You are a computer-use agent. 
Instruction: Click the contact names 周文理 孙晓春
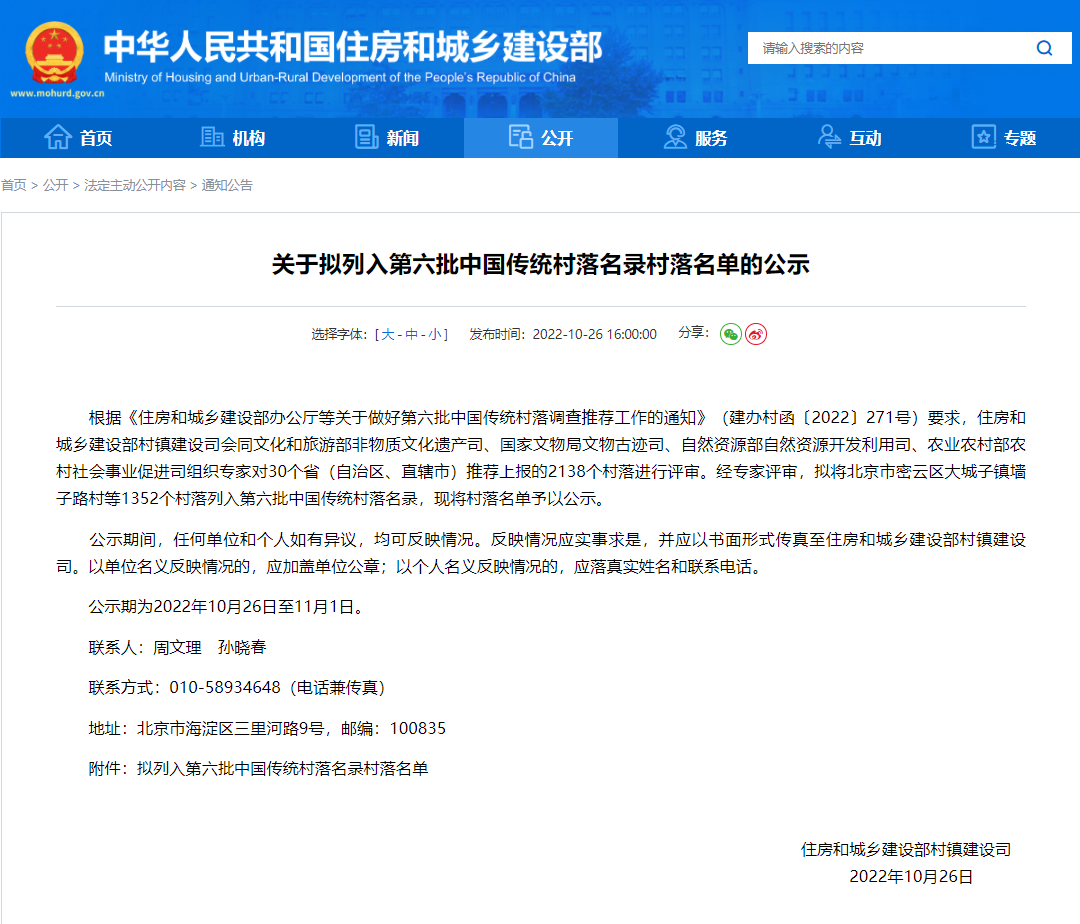pos(209,647)
